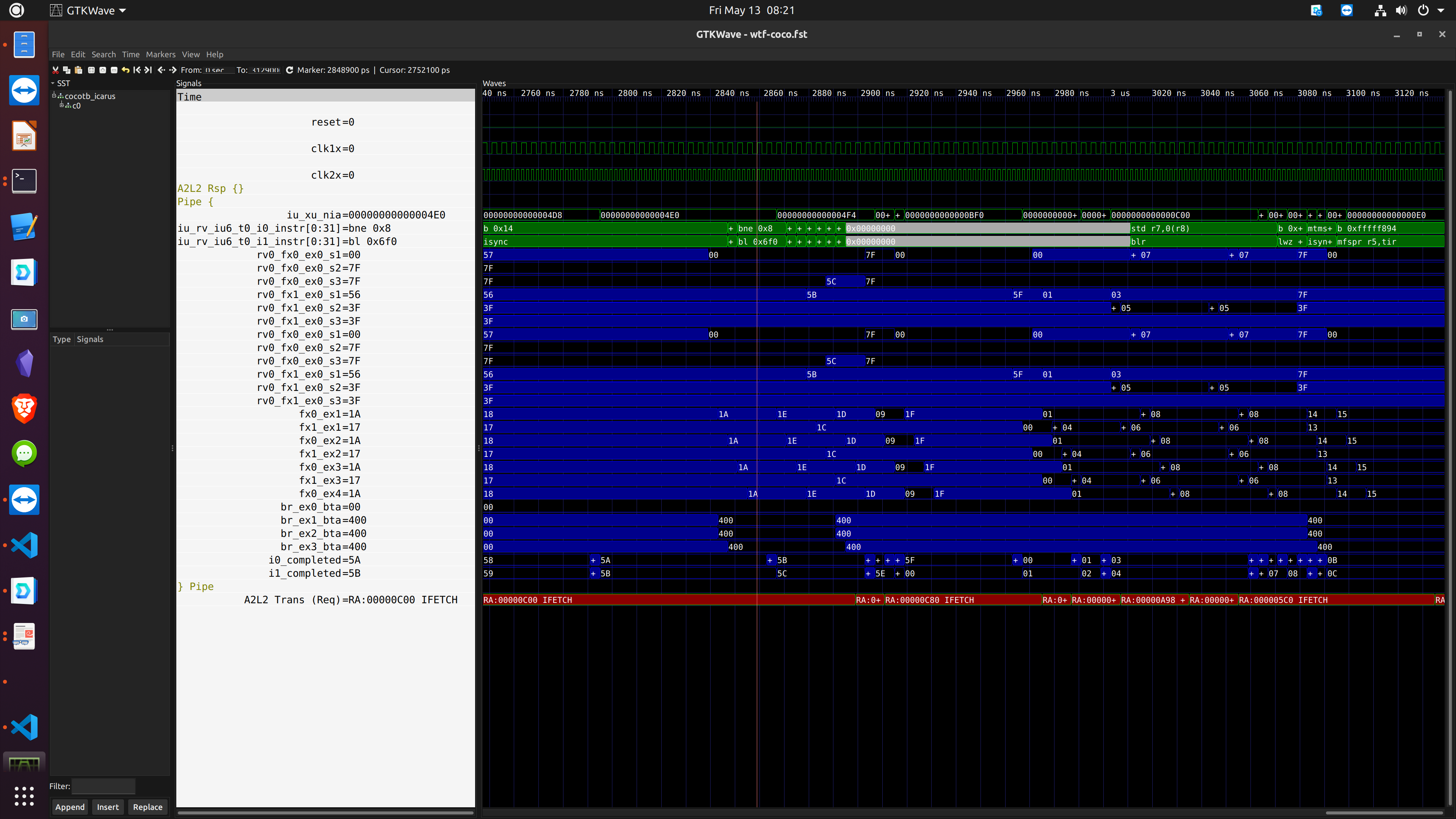This screenshot has width=1456, height=819.
Task: Expand the c0 hierarchy node
Action: [x=61, y=105]
